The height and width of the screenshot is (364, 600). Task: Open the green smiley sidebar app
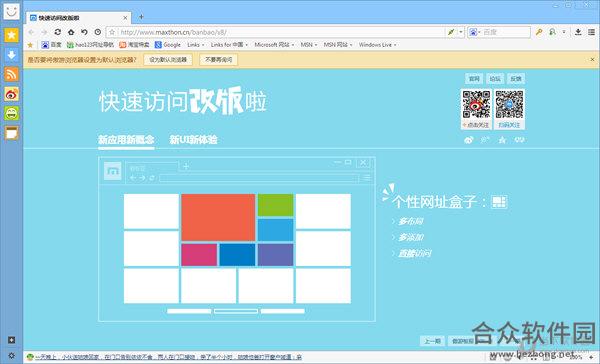click(11, 113)
